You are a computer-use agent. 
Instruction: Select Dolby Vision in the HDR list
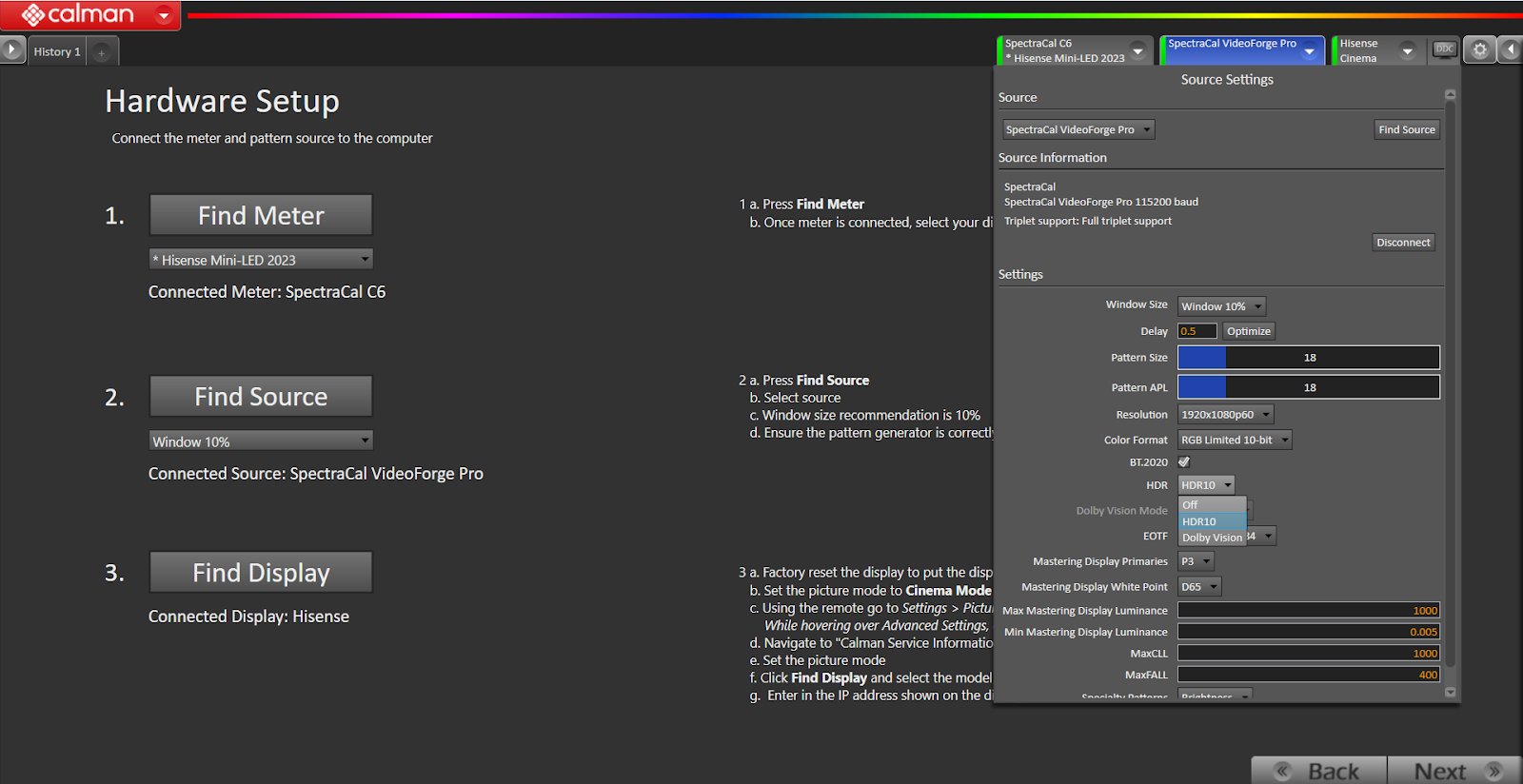1212,538
